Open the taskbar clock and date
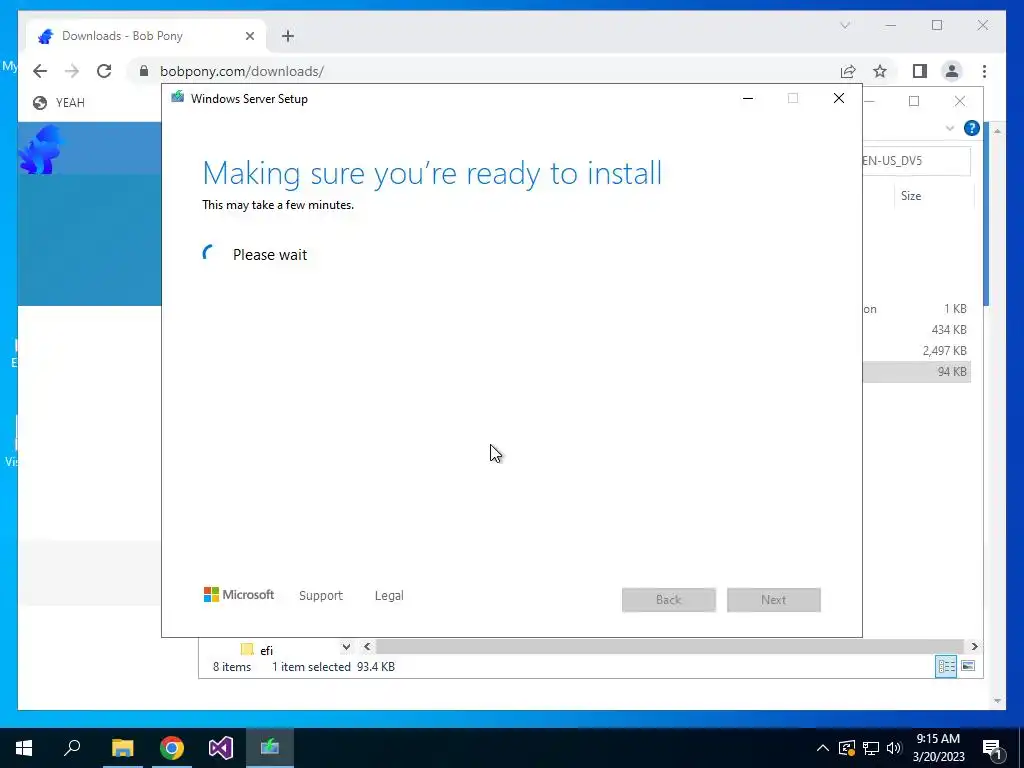This screenshot has width=1024, height=768. coord(938,748)
